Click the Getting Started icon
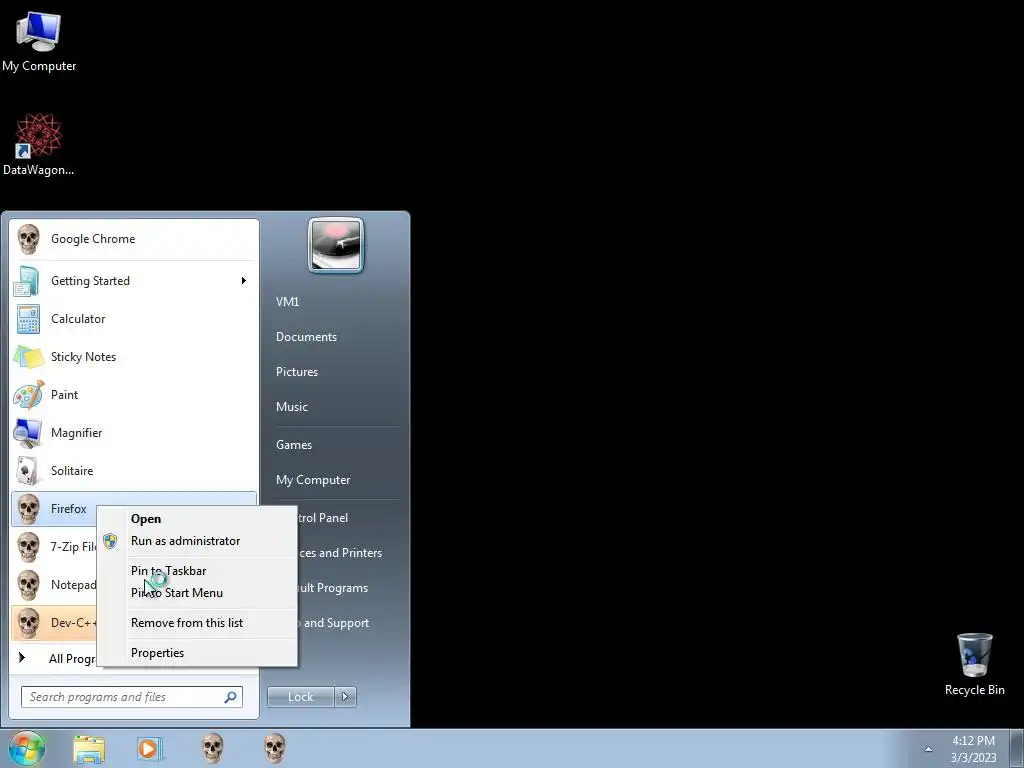1024x768 pixels. (27, 281)
